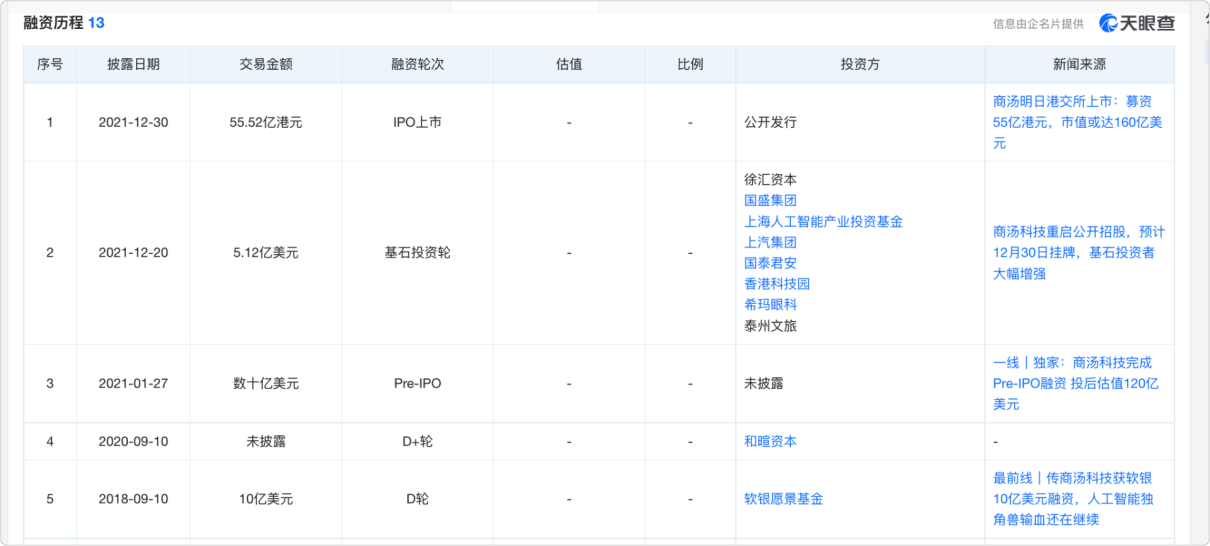Click the 徐汇资本 investor text
The width and height of the screenshot is (1210, 546).
(x=770, y=180)
